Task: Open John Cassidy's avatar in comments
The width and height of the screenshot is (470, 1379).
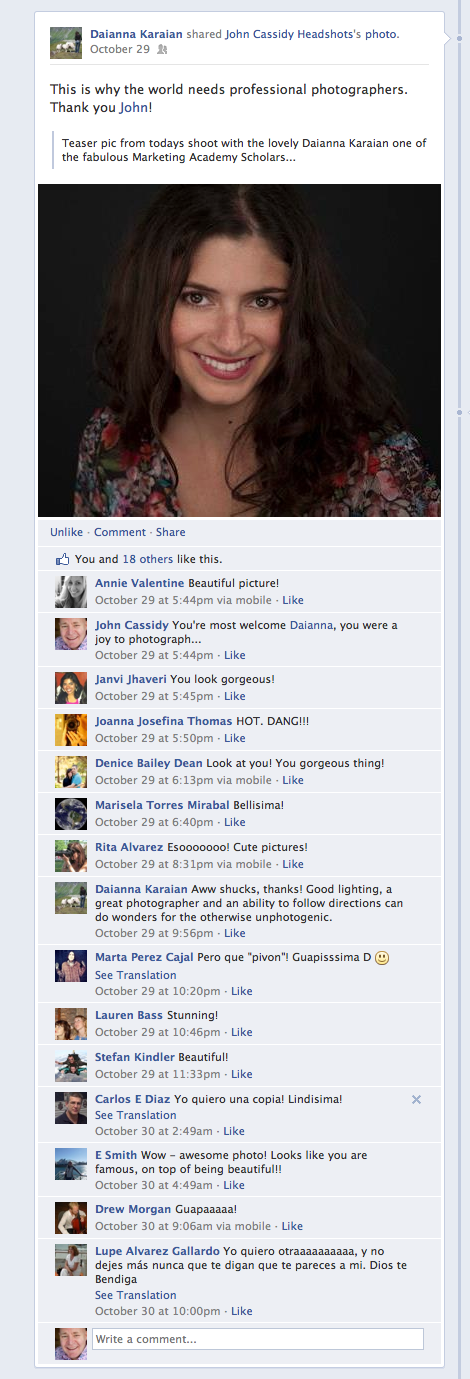Action: pos(71,634)
